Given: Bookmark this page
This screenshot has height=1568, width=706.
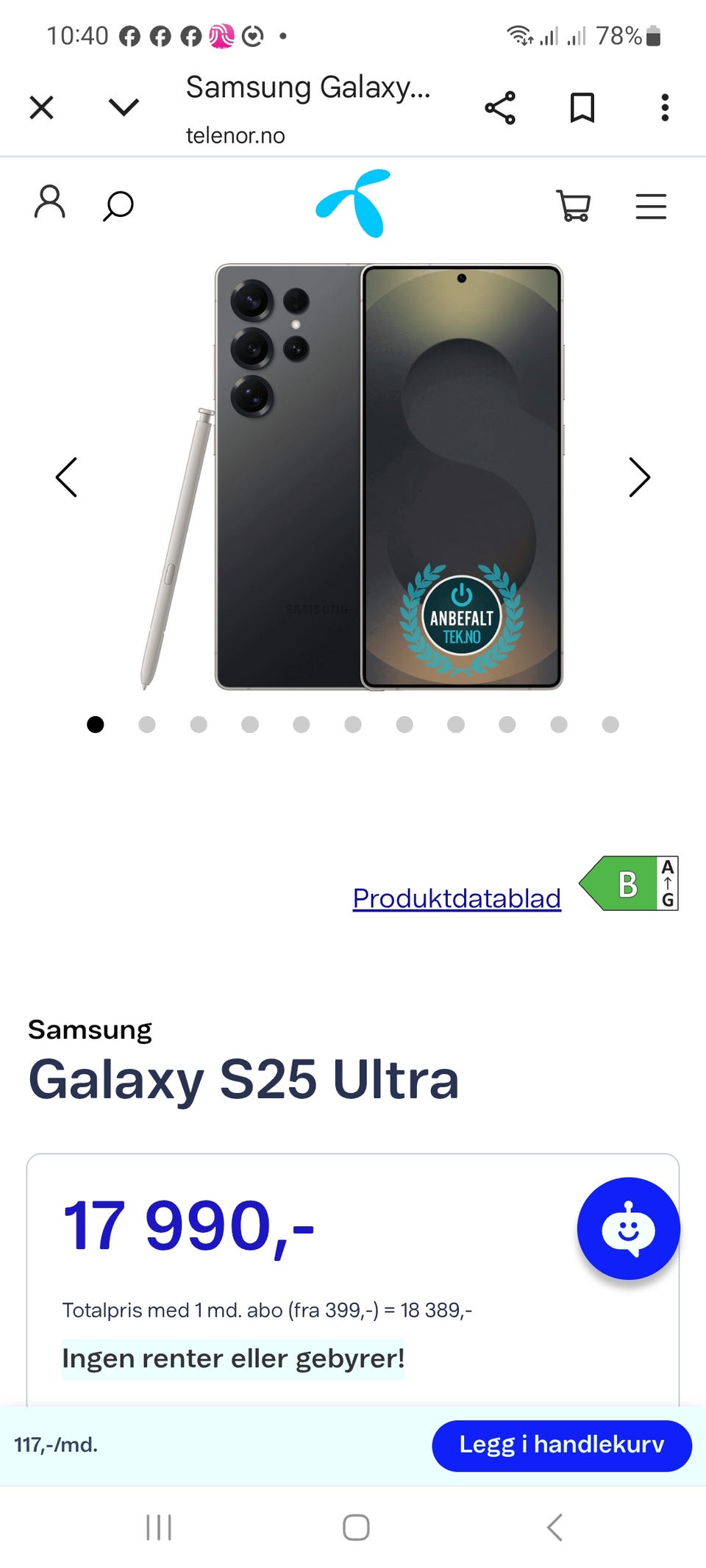Looking at the screenshot, I should pyautogui.click(x=582, y=108).
